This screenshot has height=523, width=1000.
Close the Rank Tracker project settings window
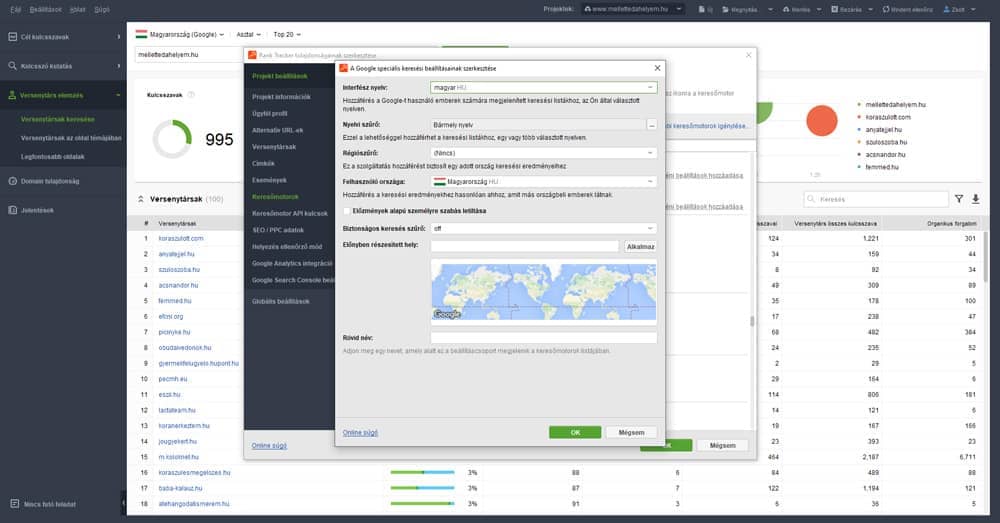click(749, 55)
